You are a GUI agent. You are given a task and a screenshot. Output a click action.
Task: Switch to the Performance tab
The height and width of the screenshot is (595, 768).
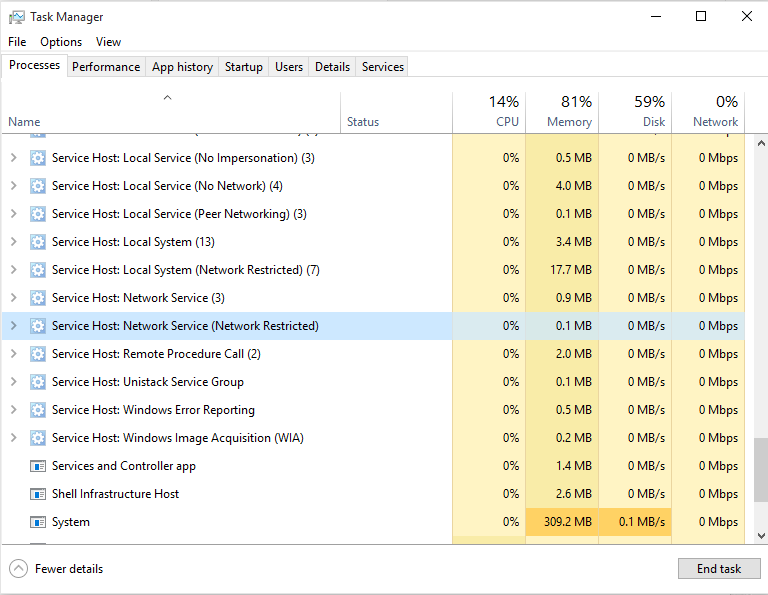click(106, 67)
